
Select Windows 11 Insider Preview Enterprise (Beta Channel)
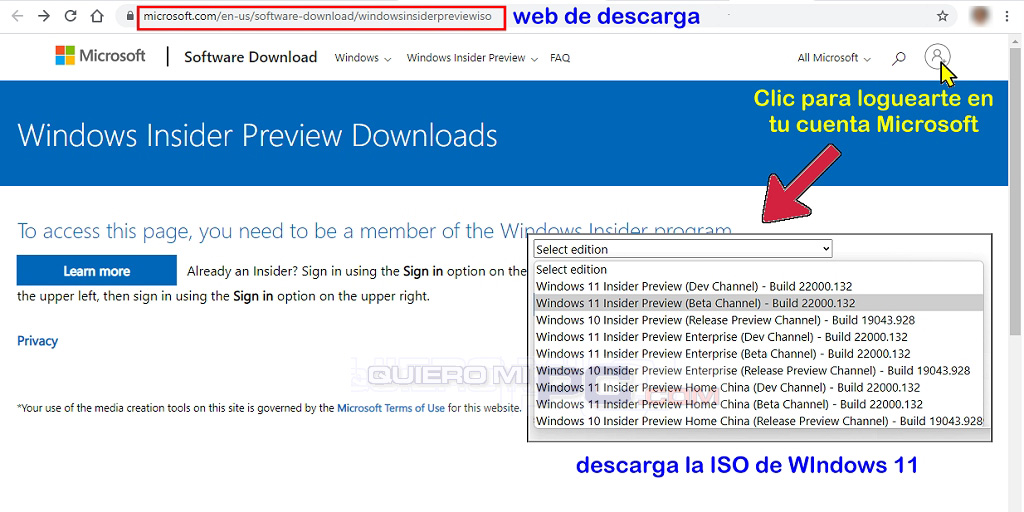(x=758, y=354)
